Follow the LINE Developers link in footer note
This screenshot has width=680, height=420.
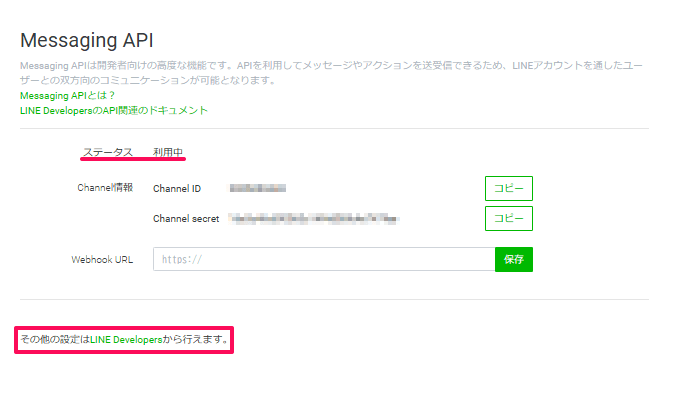[126, 339]
